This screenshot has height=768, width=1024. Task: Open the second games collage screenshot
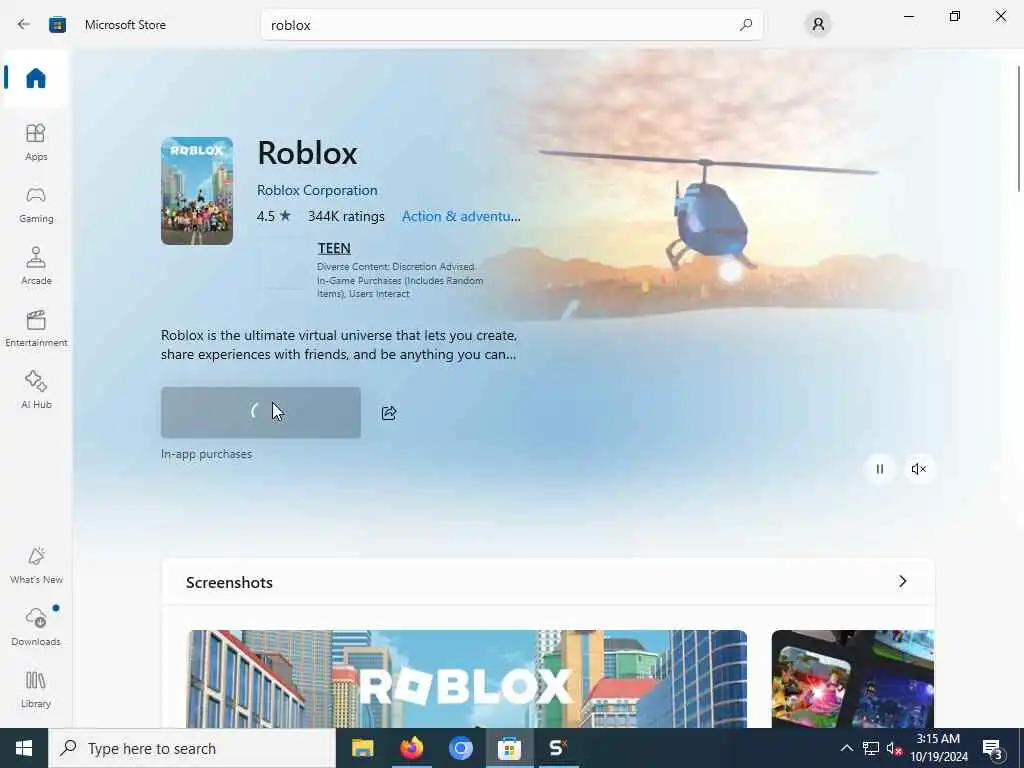coord(852,679)
